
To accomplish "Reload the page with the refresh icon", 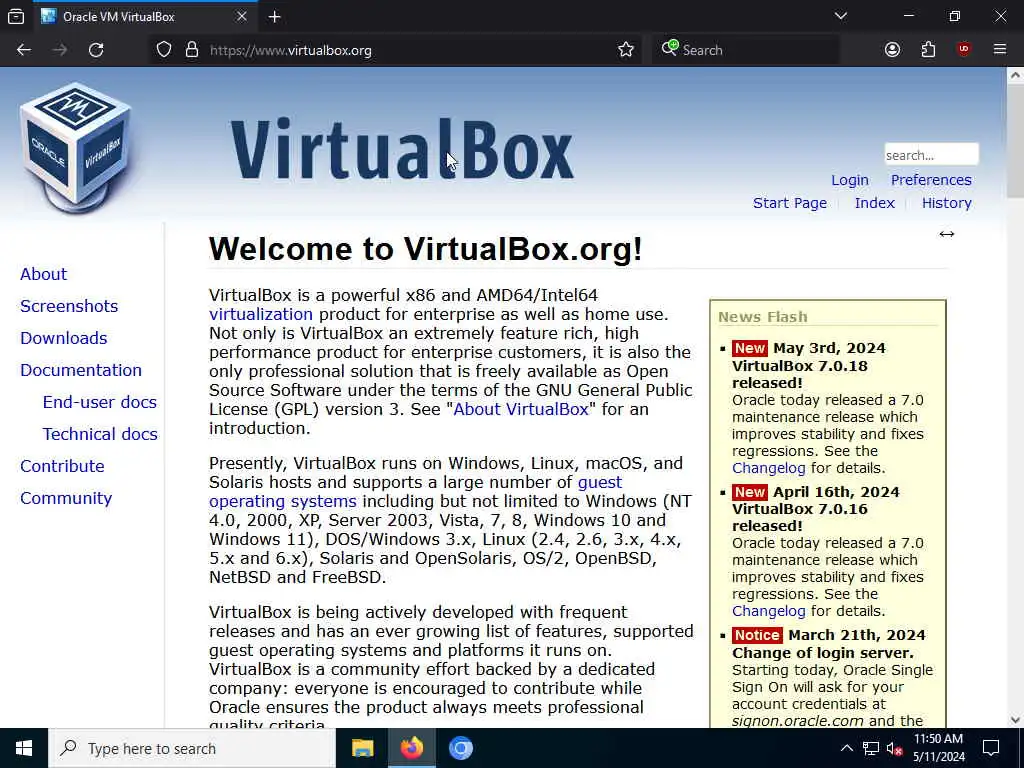I will coord(97,50).
